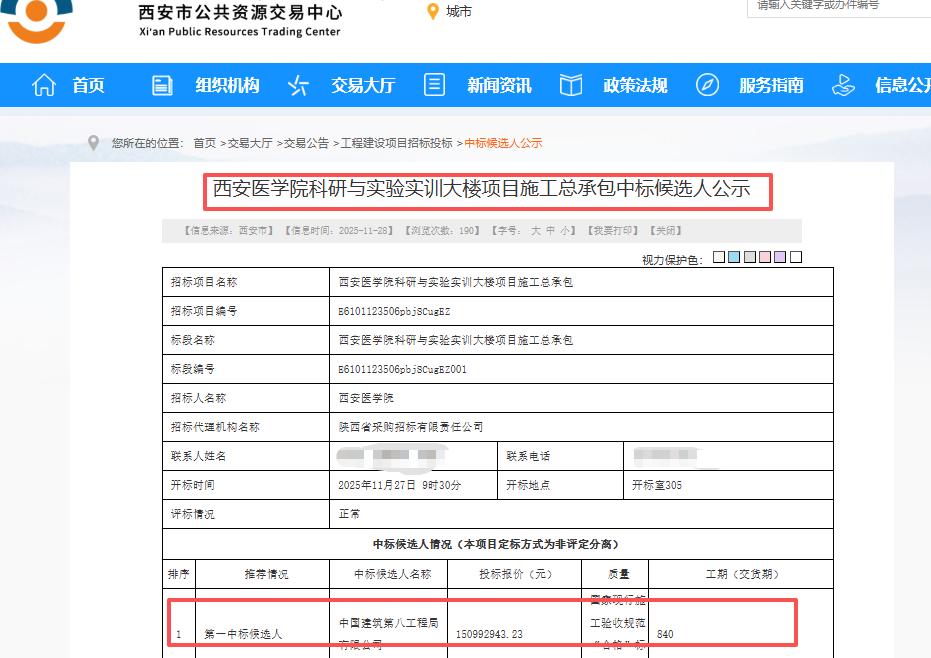Select the document icon for 组织机构
Viewport: 931px width, 658px height.
coord(162,85)
